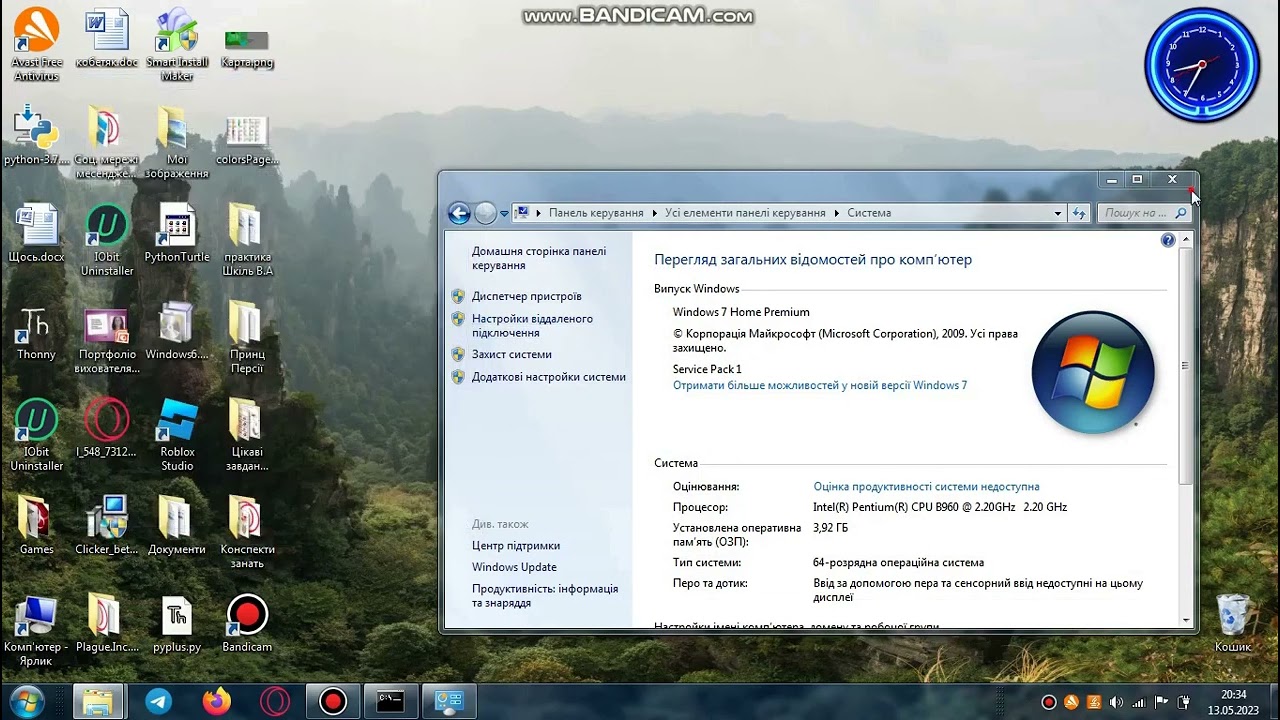The width and height of the screenshot is (1280, 720).
Task: Open Opera browser from the taskbar
Action: pos(274,701)
